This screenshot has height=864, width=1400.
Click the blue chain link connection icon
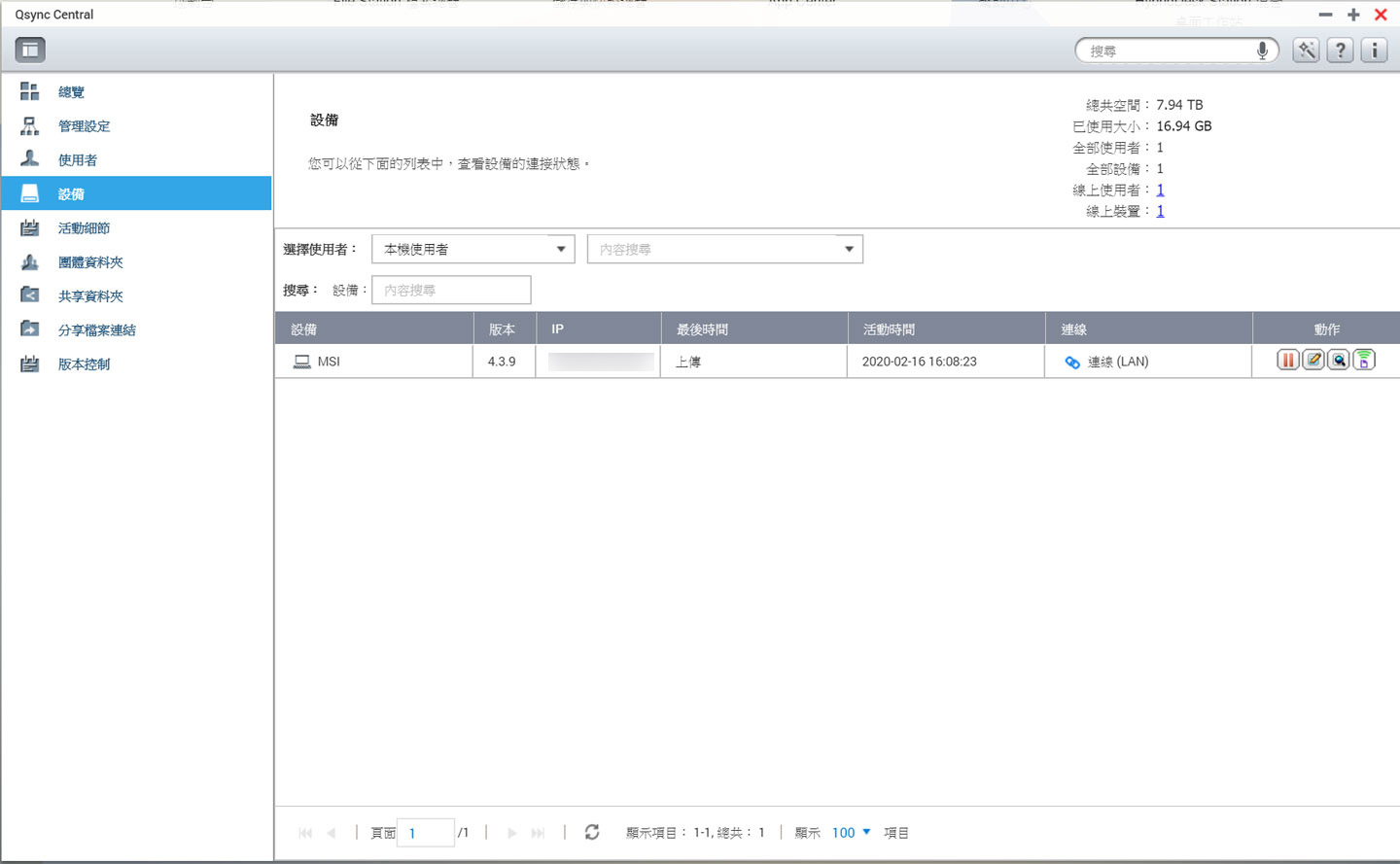1072,363
